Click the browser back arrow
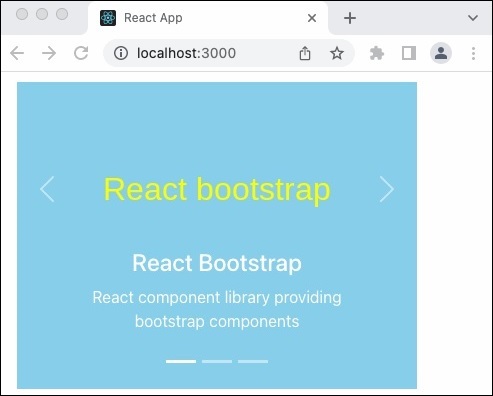This screenshot has height=396, width=493. [x=17, y=53]
